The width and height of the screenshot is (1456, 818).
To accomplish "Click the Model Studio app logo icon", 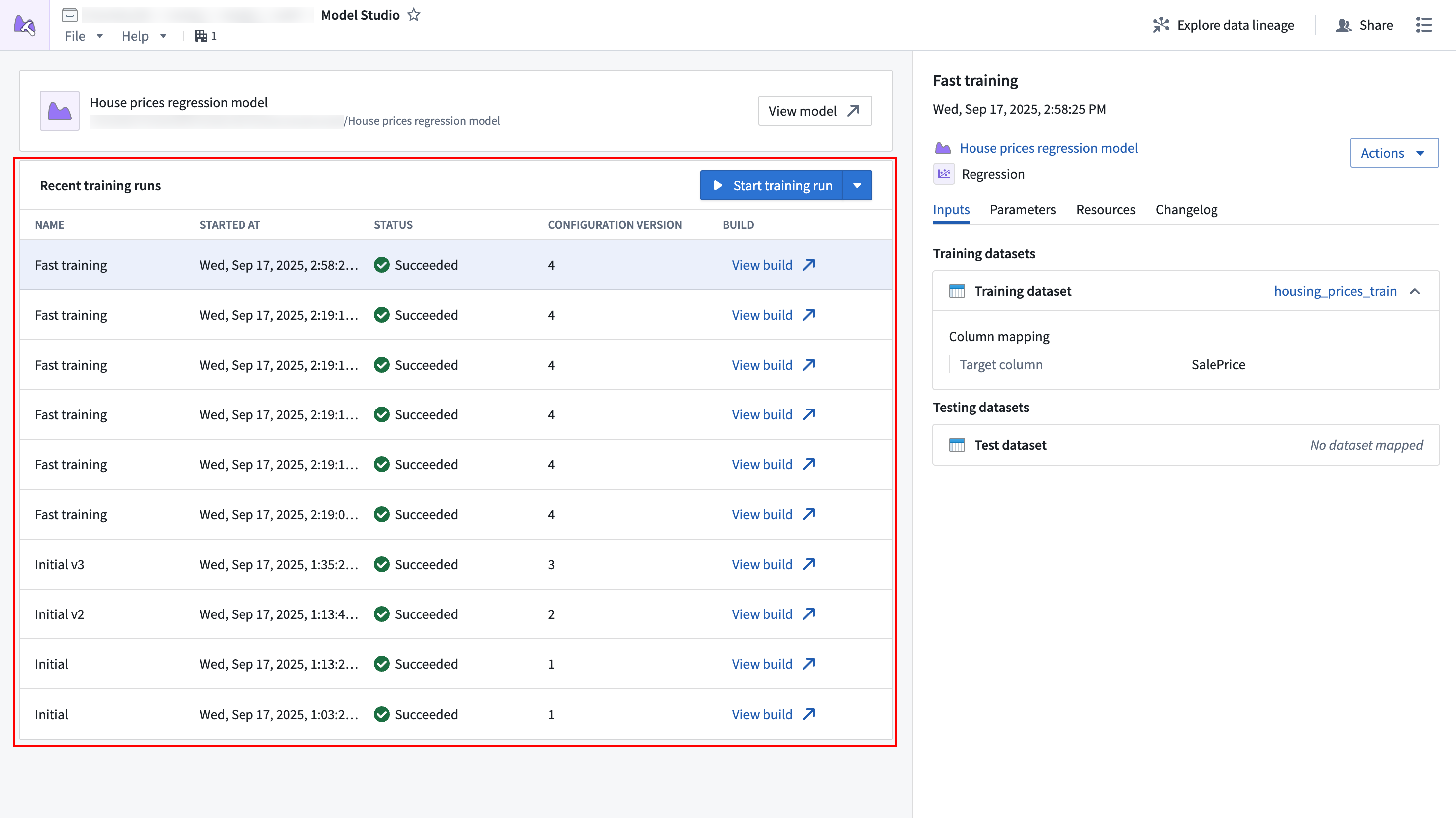I will [x=24, y=25].
